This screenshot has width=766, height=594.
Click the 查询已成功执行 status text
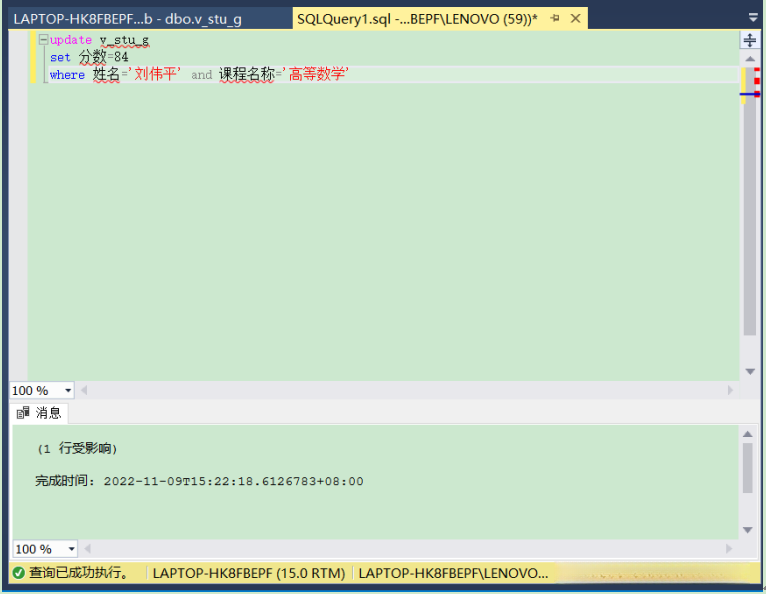tap(80, 573)
